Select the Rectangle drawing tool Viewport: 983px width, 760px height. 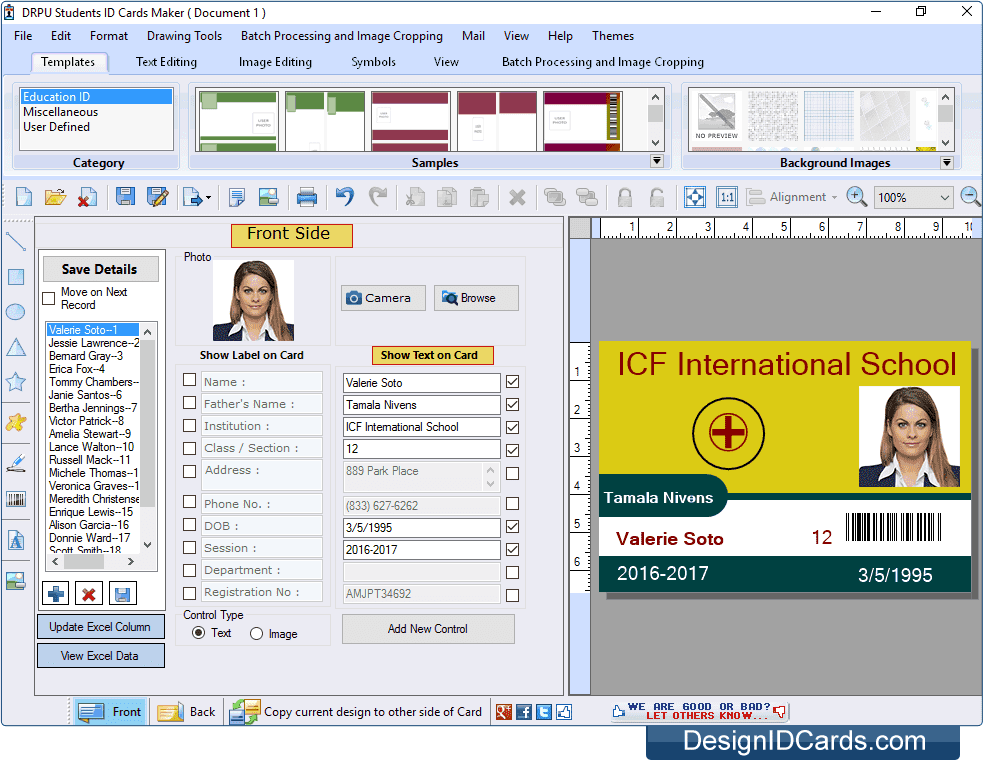click(16, 277)
